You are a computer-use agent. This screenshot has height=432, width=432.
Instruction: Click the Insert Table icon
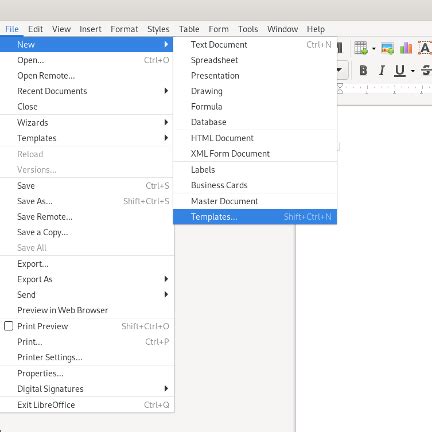[x=361, y=48]
